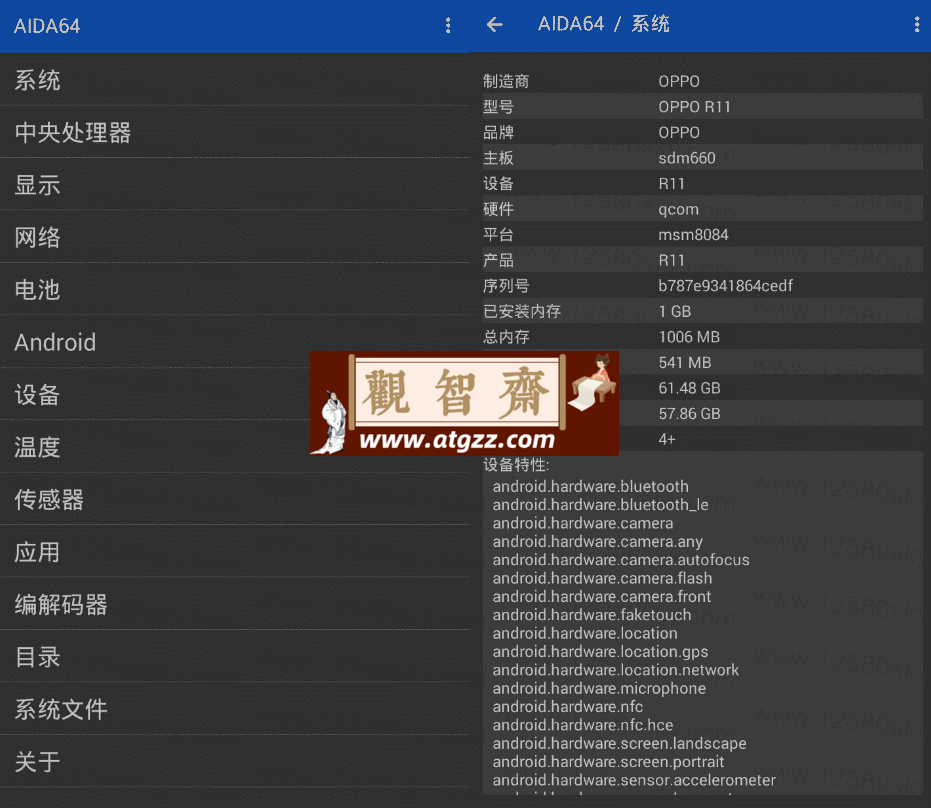Open overflow menu in AIDA64 / 系统 screen
931x808 pixels.
[917, 24]
